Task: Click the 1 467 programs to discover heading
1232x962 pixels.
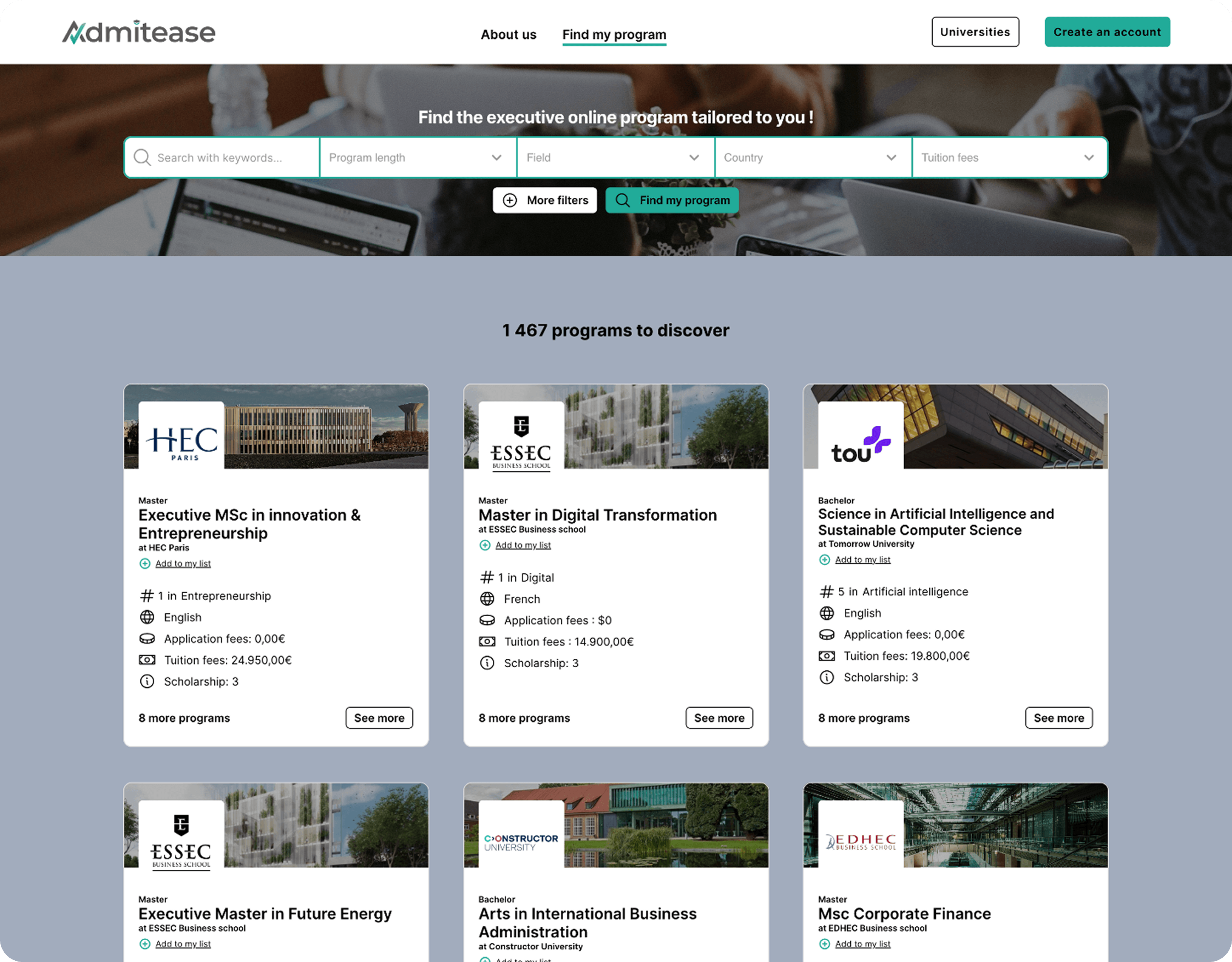Action: click(x=616, y=330)
